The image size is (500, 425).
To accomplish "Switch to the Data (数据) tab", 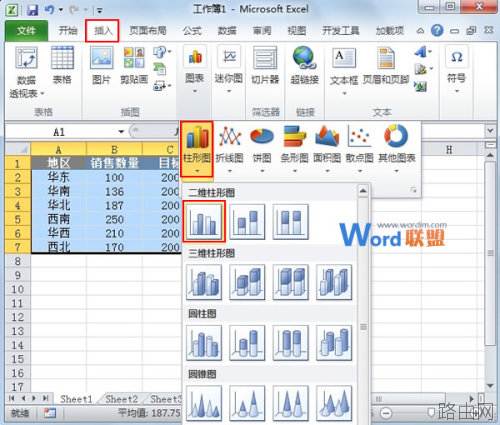I will point(227,31).
